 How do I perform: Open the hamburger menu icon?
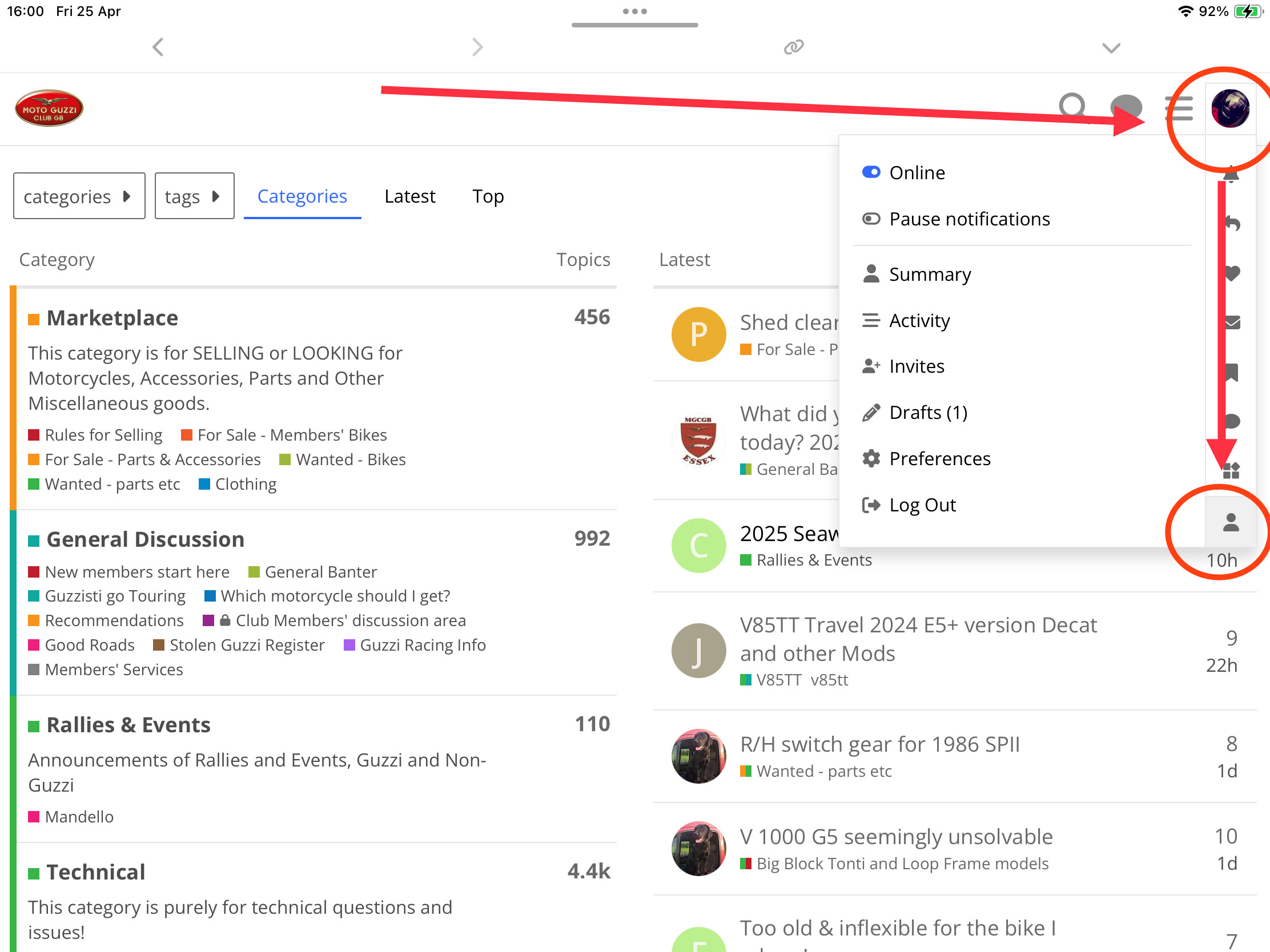coord(1179,108)
